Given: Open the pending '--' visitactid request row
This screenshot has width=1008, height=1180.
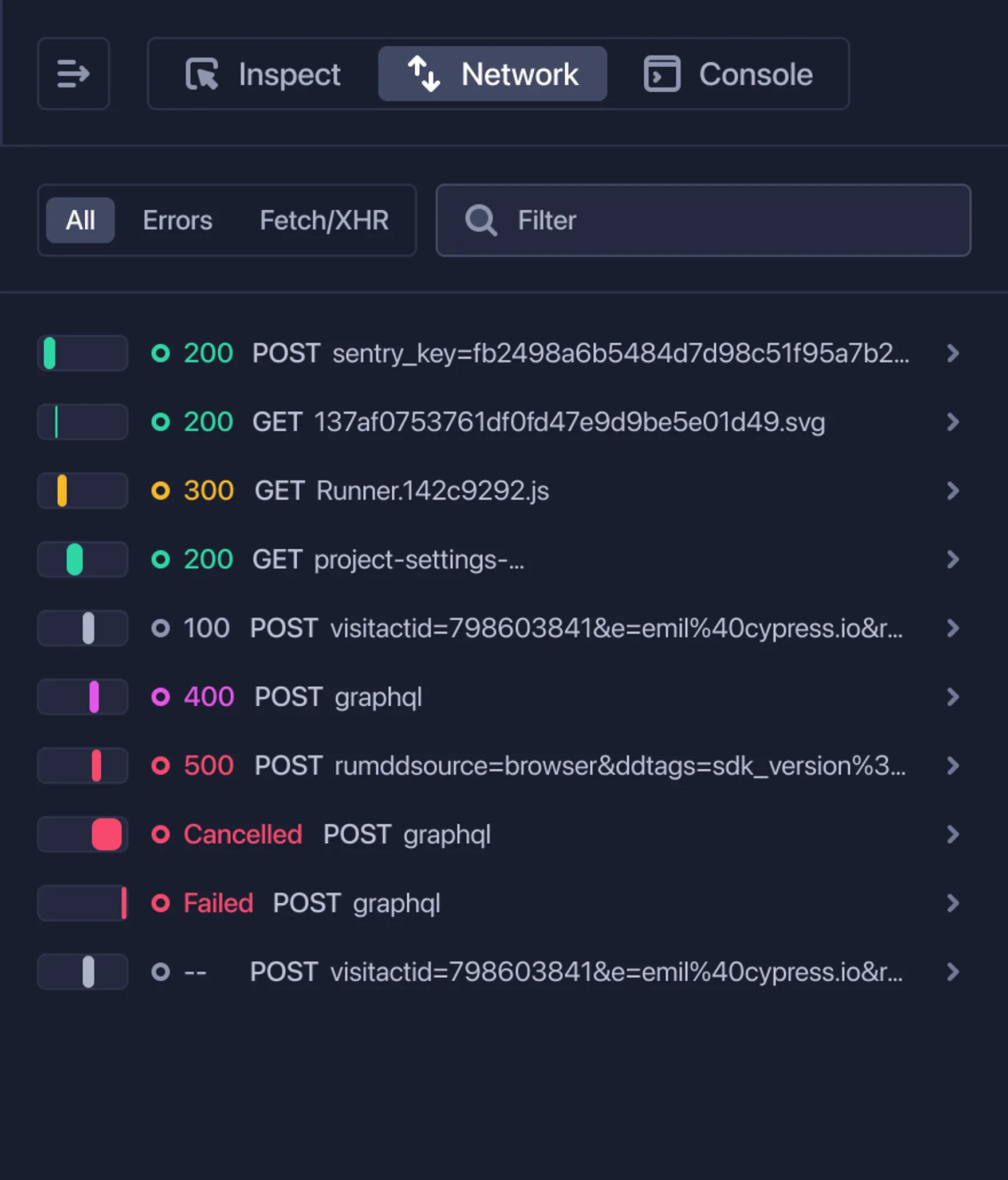Looking at the screenshot, I should coord(576,972).
